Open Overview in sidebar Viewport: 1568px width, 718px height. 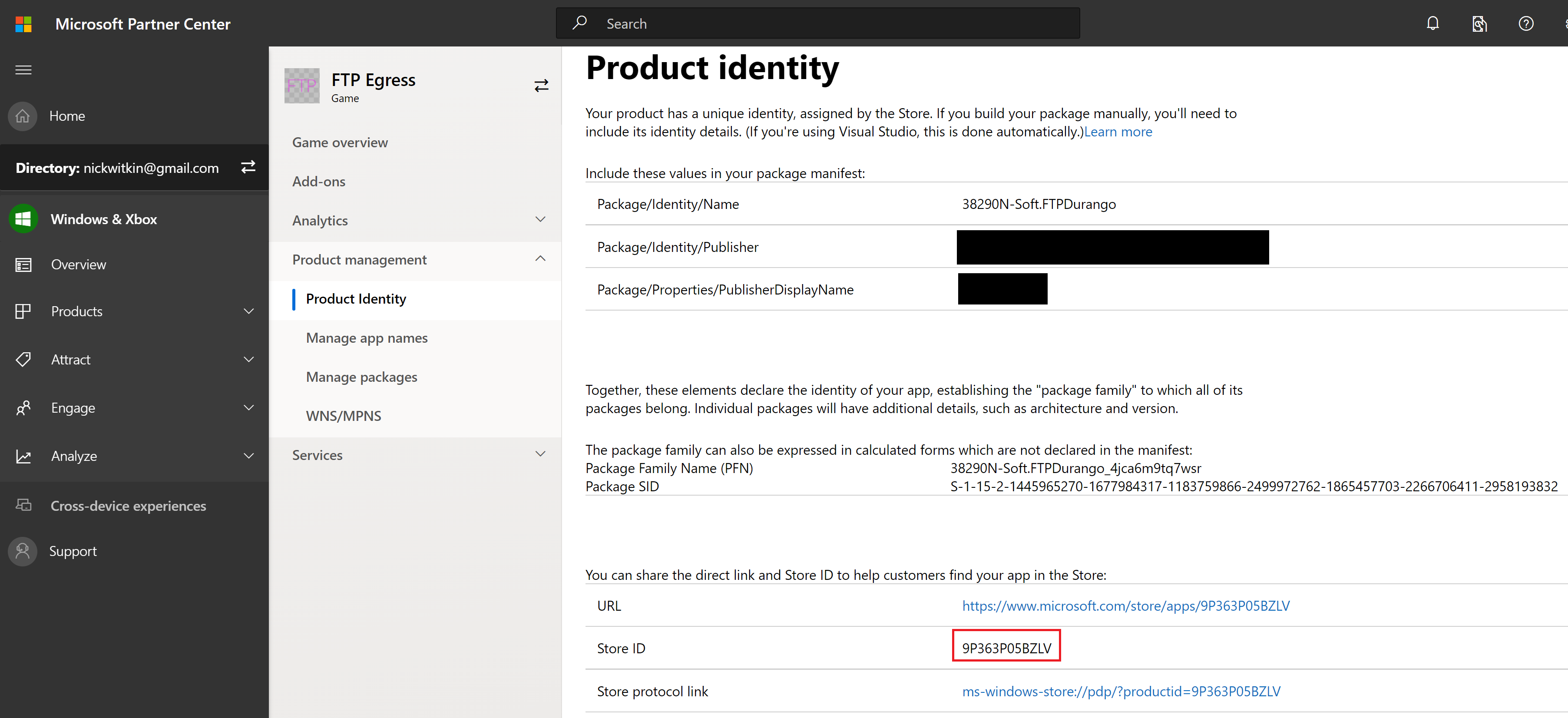pyautogui.click(x=79, y=265)
